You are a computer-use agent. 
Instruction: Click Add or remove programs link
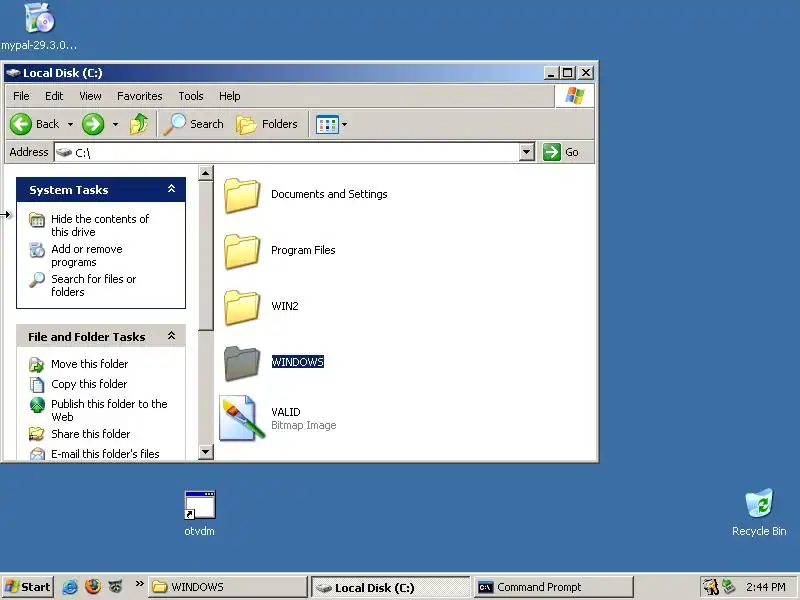click(x=87, y=256)
